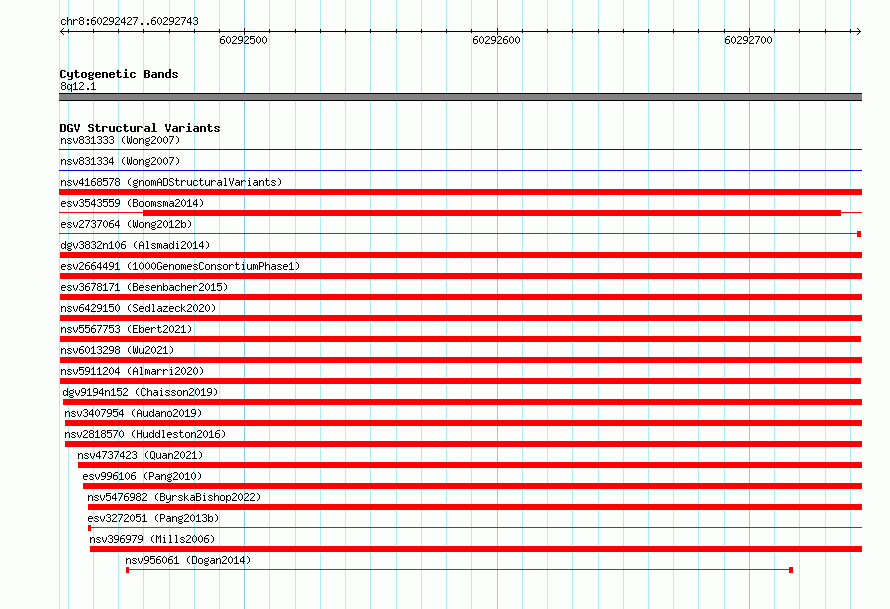Viewport: 890px width, 609px height.
Task: Click the chr8:60292427..60292743 region label
Action: 129,21
